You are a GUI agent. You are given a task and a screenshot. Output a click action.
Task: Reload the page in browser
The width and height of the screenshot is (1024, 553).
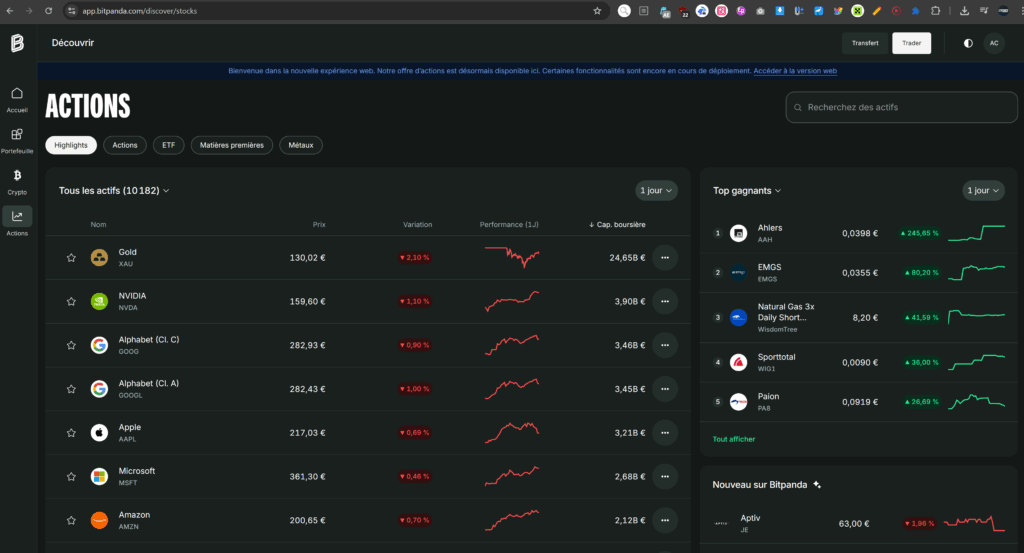click(x=48, y=10)
